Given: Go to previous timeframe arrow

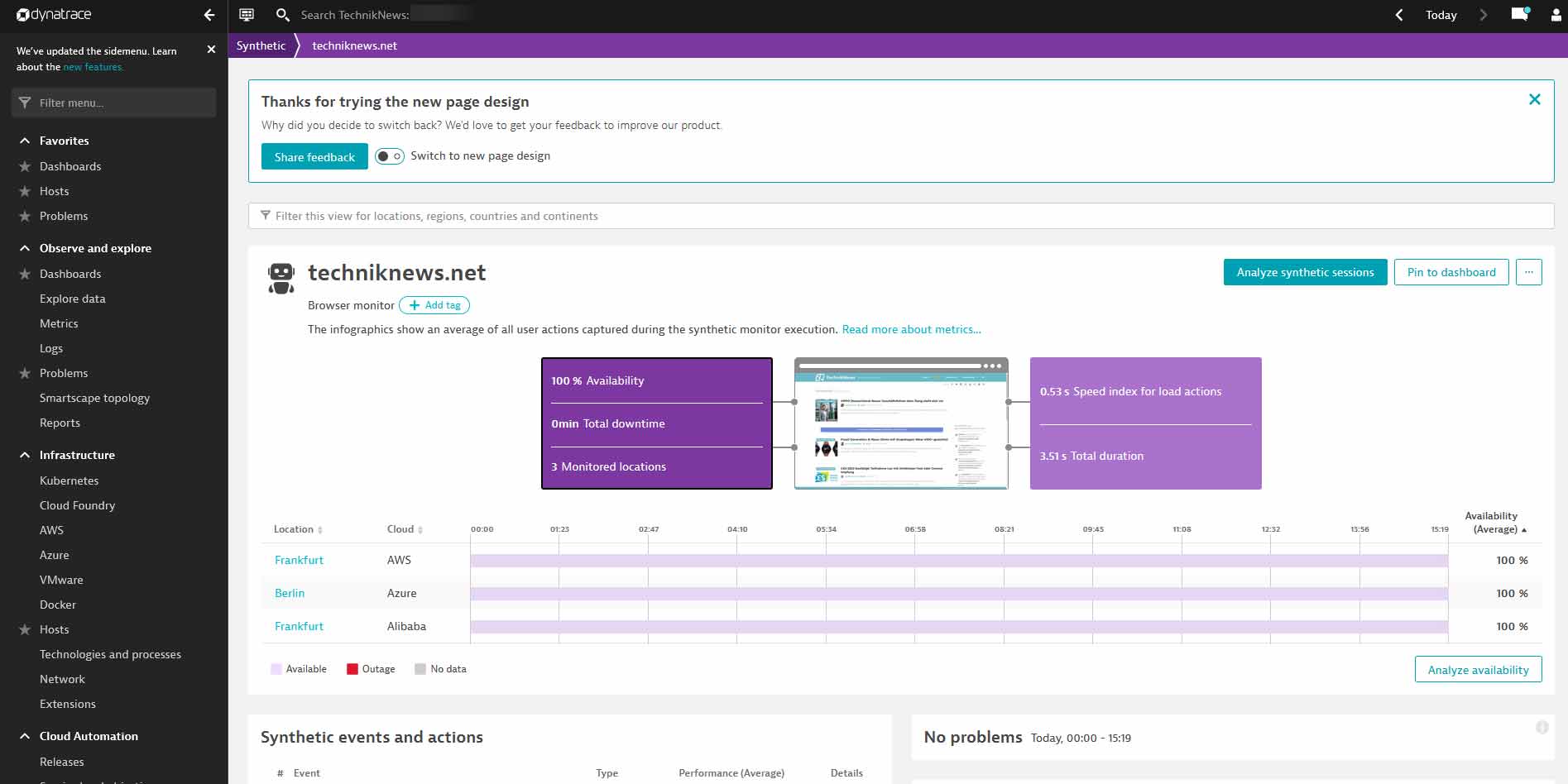Looking at the screenshot, I should click(x=1398, y=15).
